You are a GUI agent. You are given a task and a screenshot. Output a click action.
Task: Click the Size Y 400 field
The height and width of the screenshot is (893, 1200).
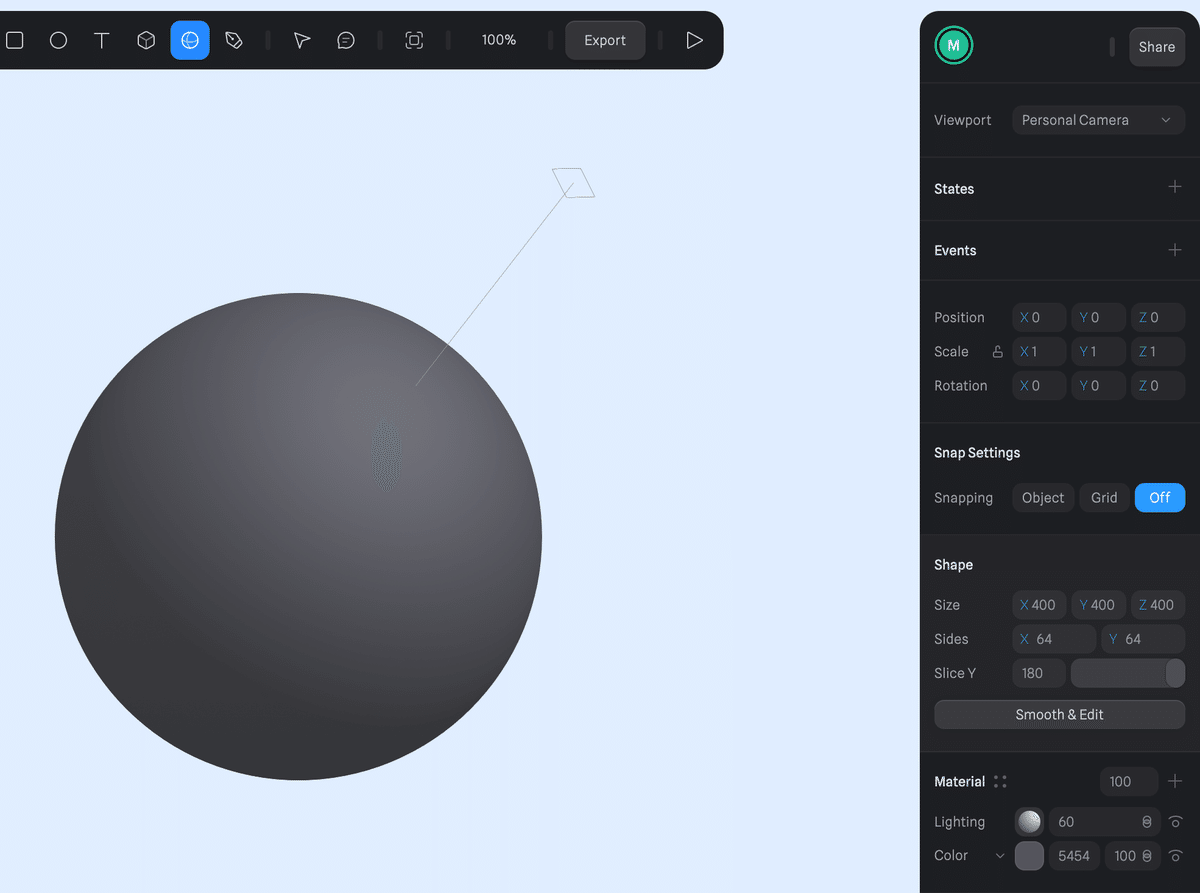pos(1098,605)
